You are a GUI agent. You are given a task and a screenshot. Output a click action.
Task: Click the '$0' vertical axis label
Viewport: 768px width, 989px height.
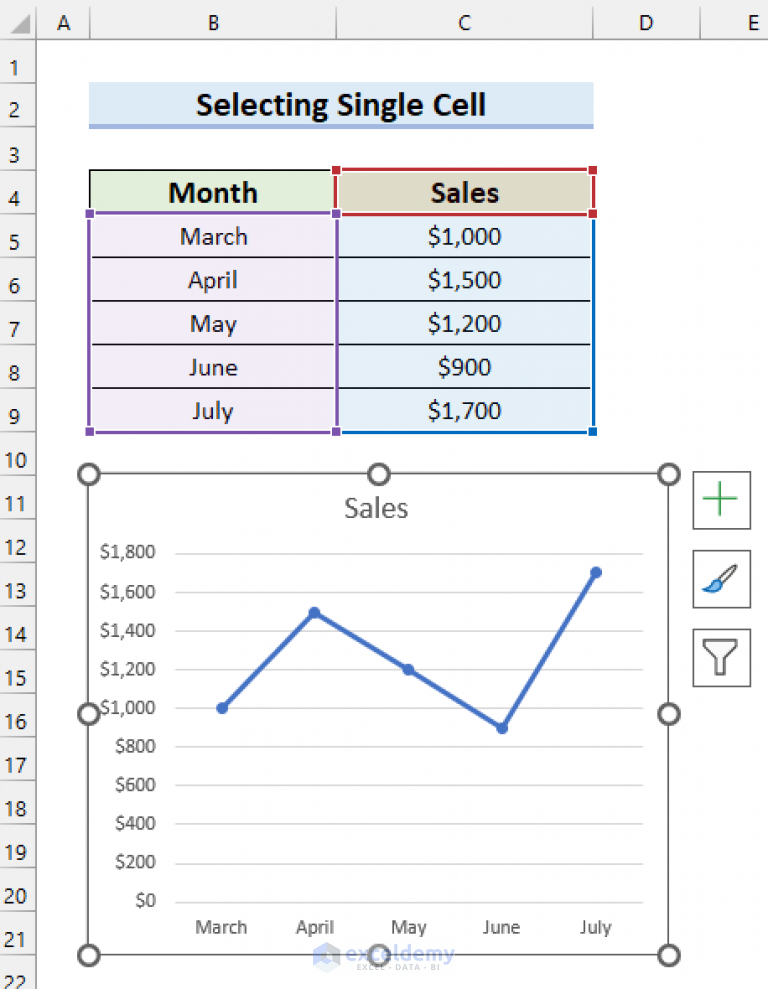(x=146, y=900)
